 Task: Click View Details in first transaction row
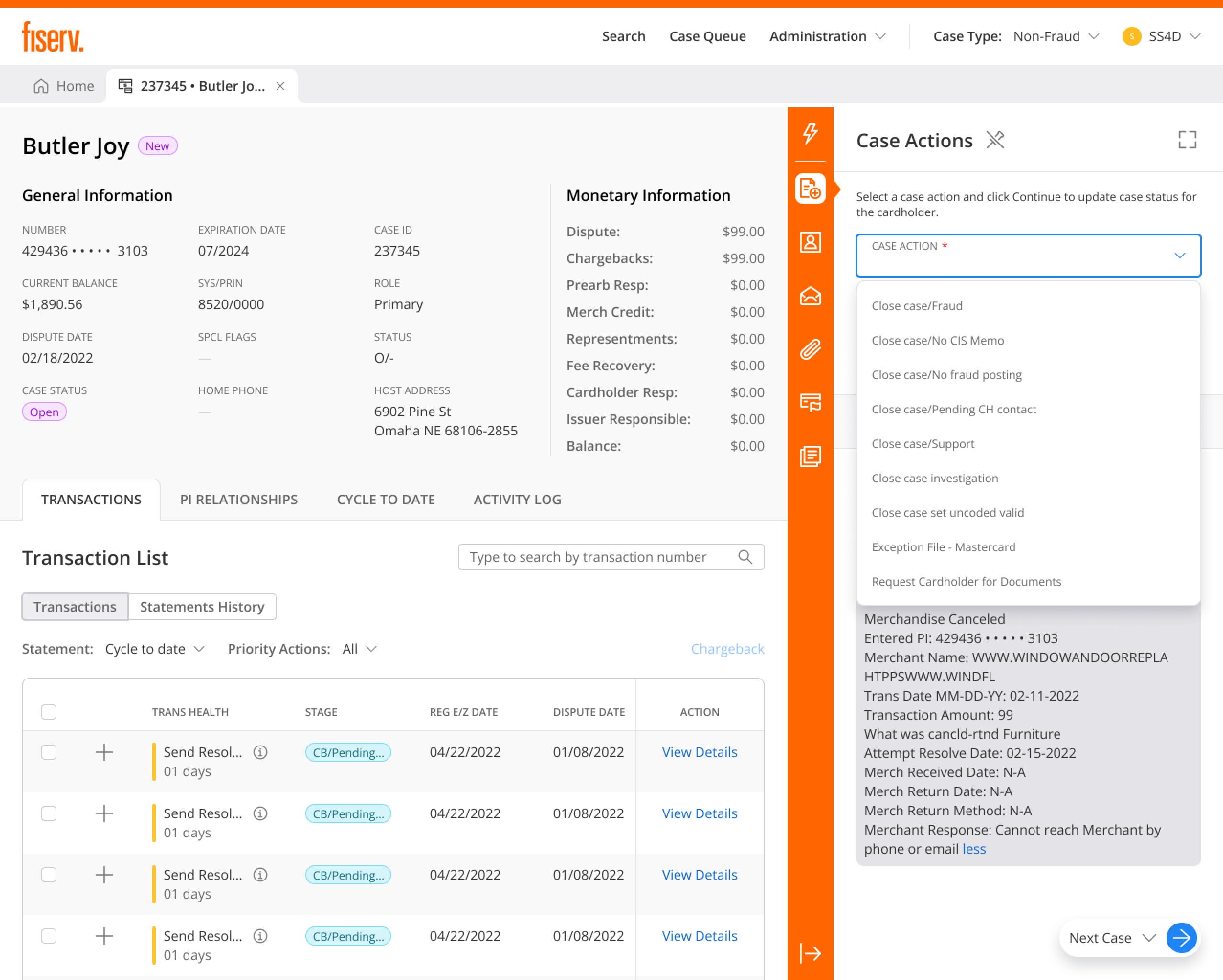click(x=700, y=752)
